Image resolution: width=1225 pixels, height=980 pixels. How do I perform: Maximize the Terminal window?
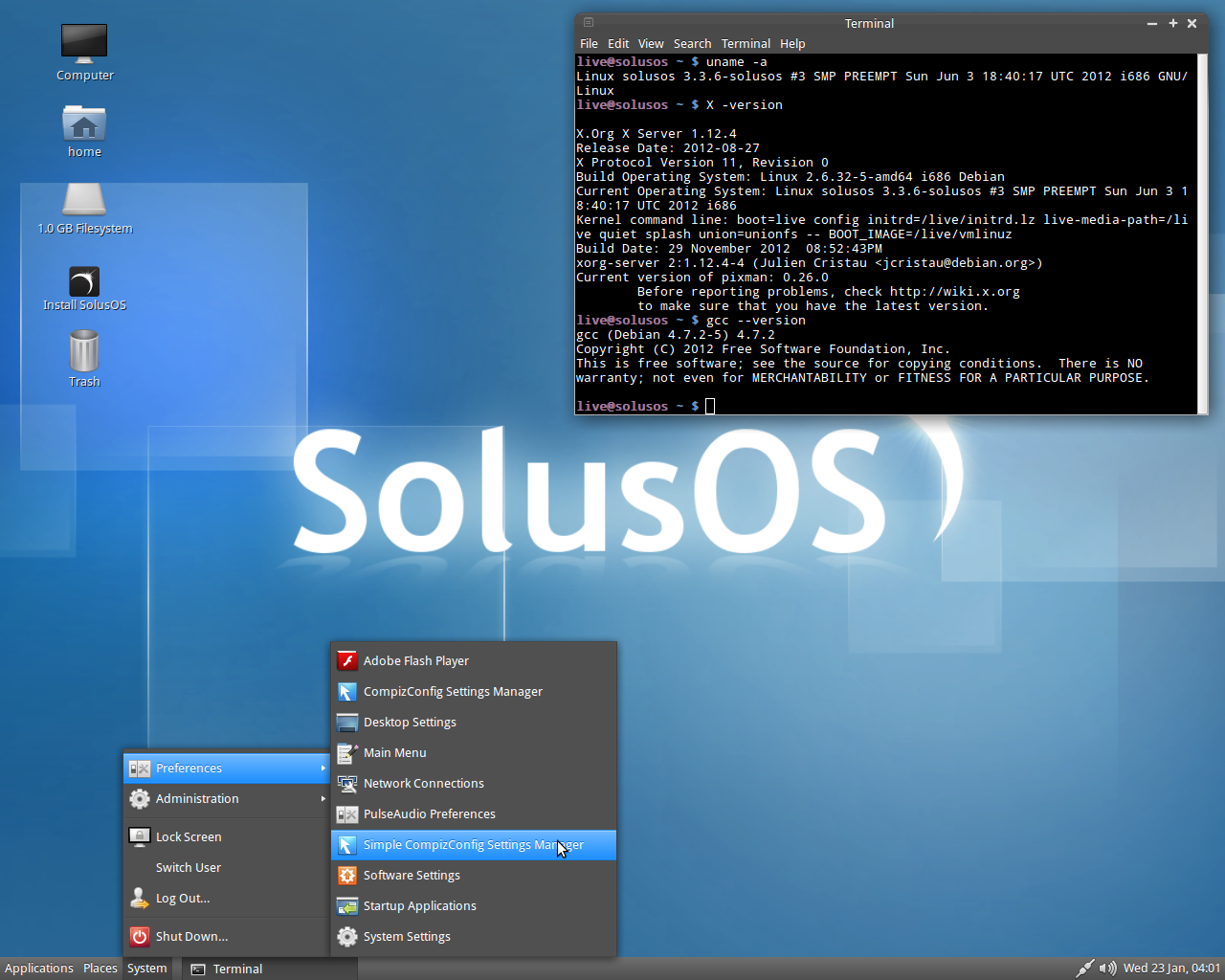[x=1172, y=23]
